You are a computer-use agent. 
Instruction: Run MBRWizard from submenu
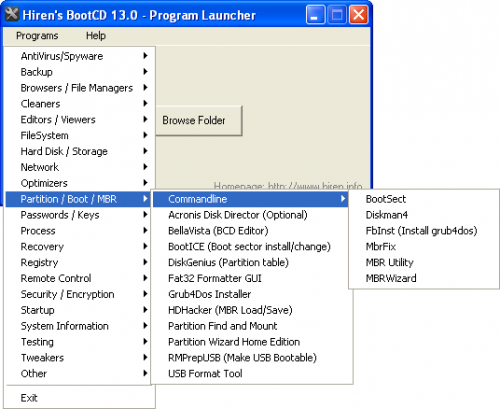click(424, 278)
